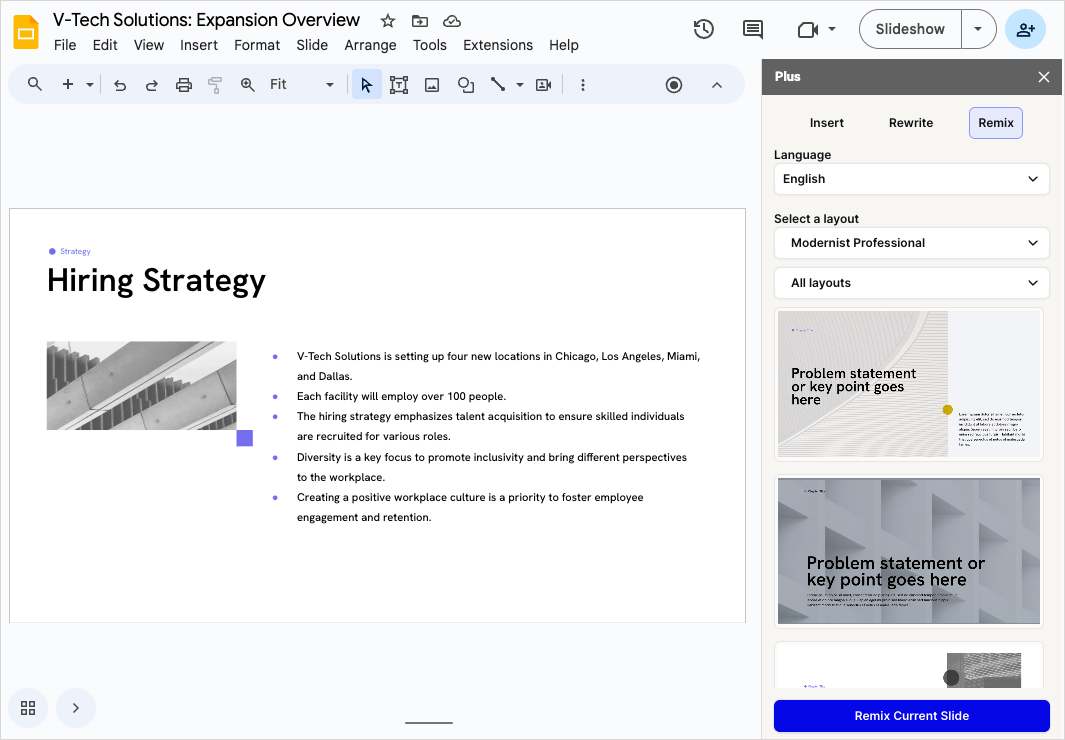This screenshot has width=1065, height=740.
Task: Open the Extensions menu
Action: click(498, 45)
